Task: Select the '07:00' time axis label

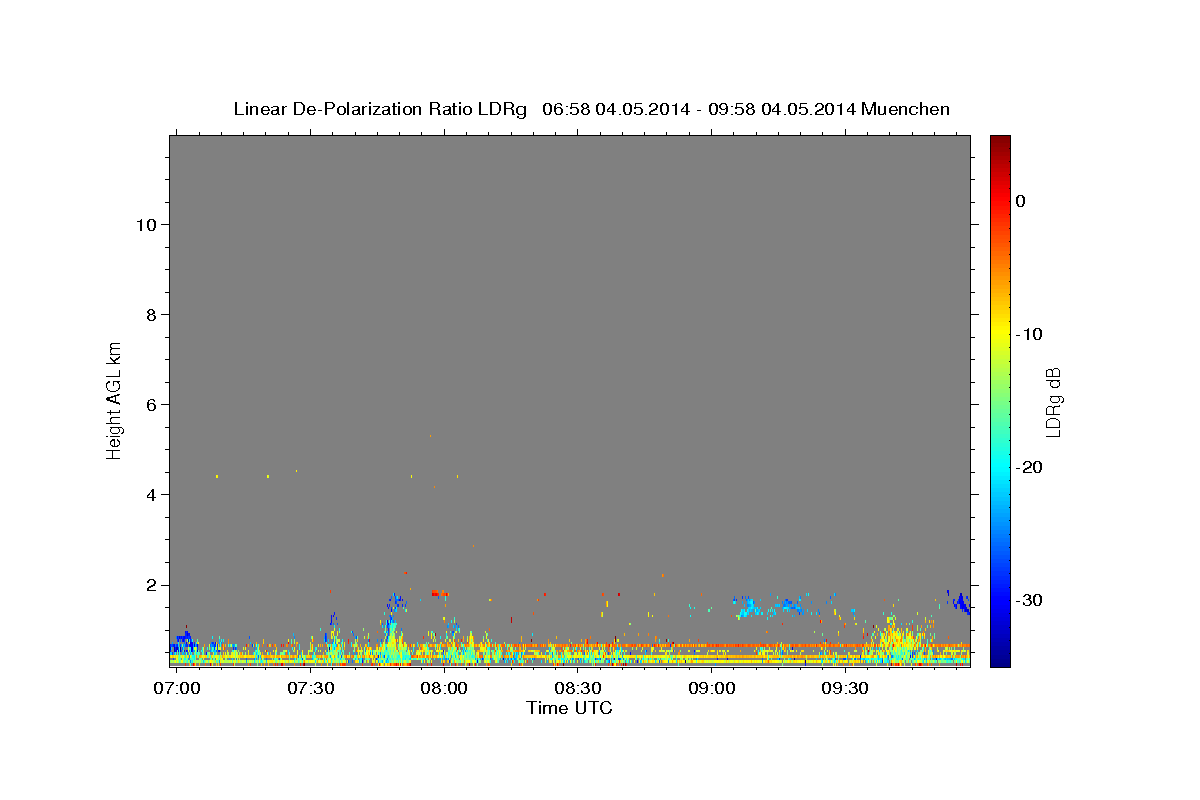Action: [177, 689]
